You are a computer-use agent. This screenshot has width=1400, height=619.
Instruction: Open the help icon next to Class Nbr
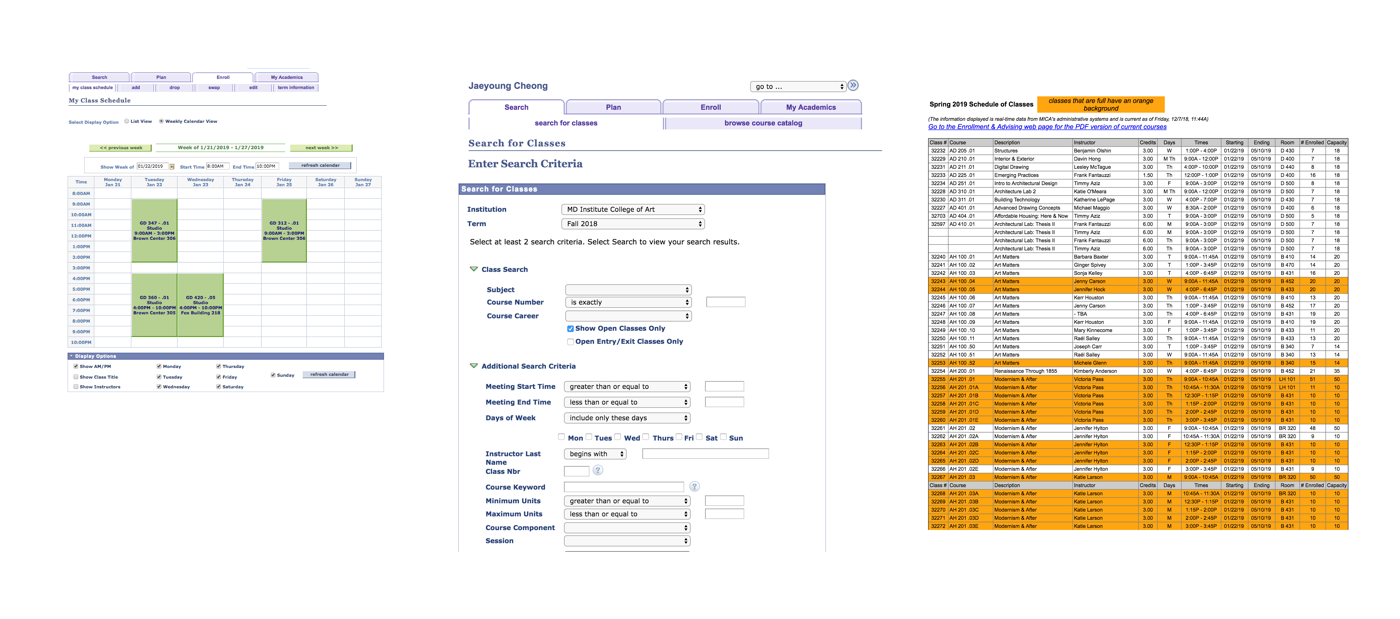pyautogui.click(x=597, y=470)
